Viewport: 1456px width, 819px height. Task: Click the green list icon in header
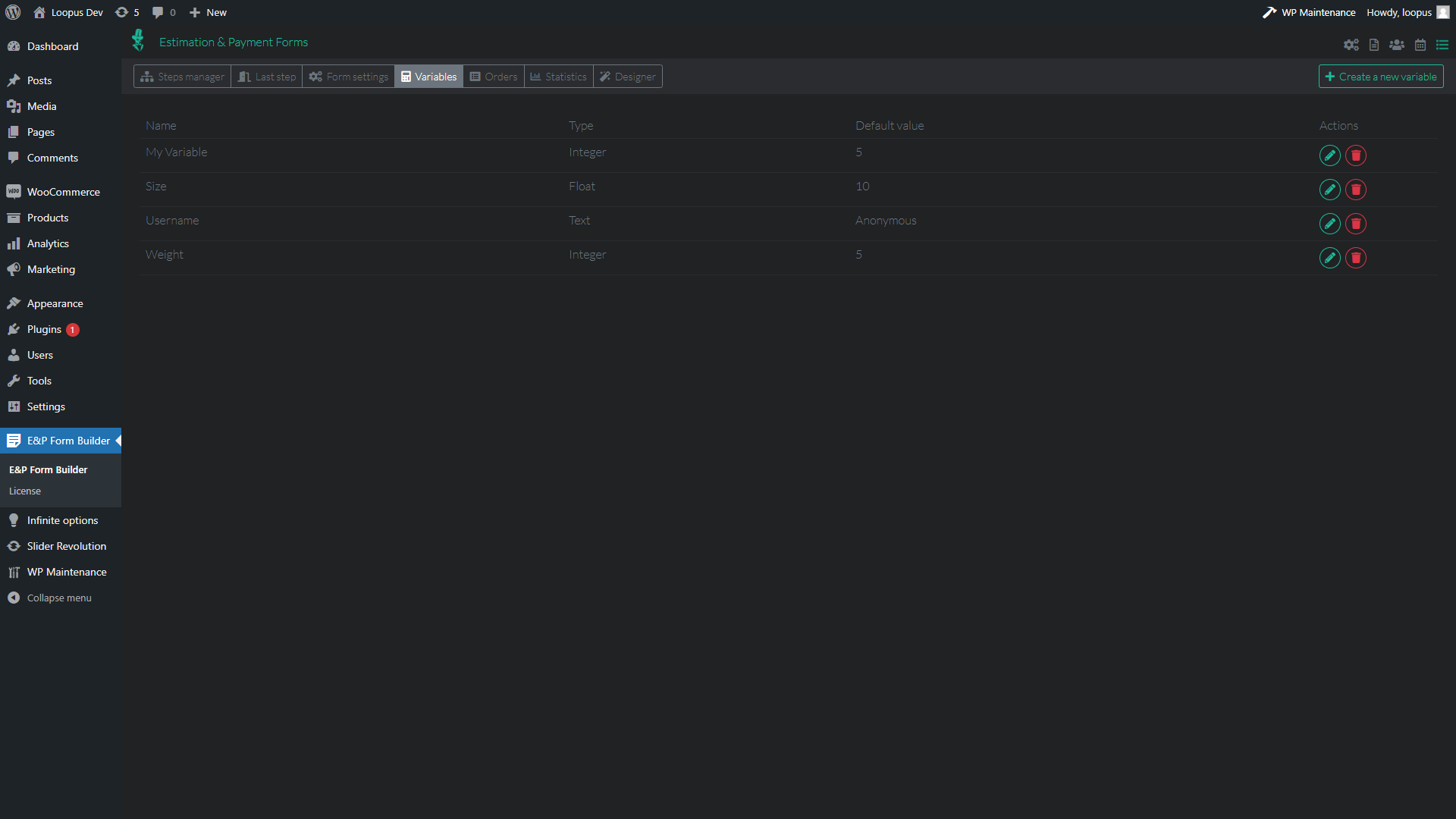click(1442, 45)
